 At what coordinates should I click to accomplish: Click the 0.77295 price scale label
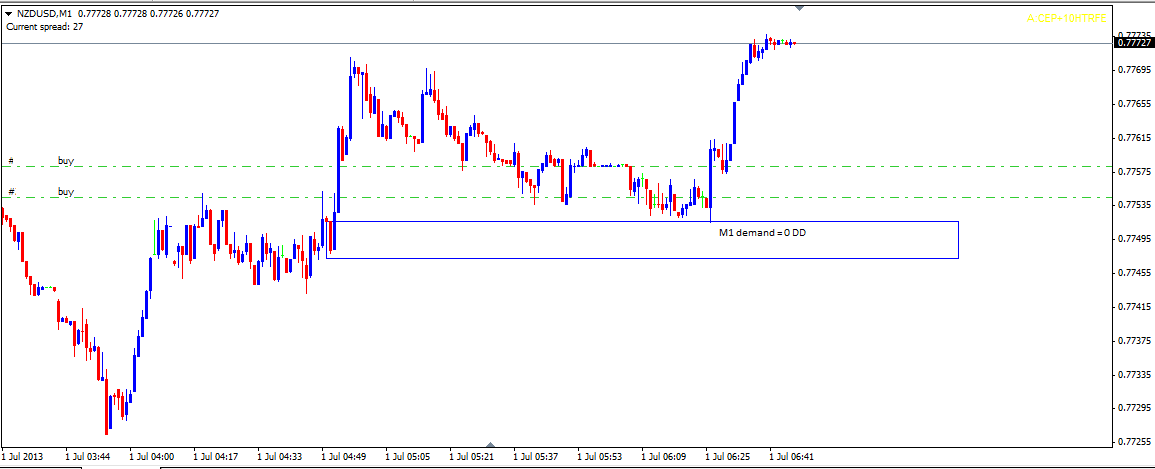coord(1134,408)
